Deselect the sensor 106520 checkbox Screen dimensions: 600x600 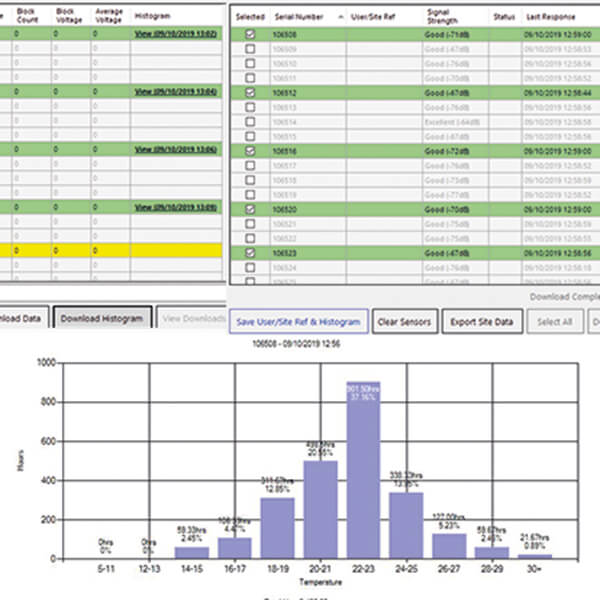[249, 210]
